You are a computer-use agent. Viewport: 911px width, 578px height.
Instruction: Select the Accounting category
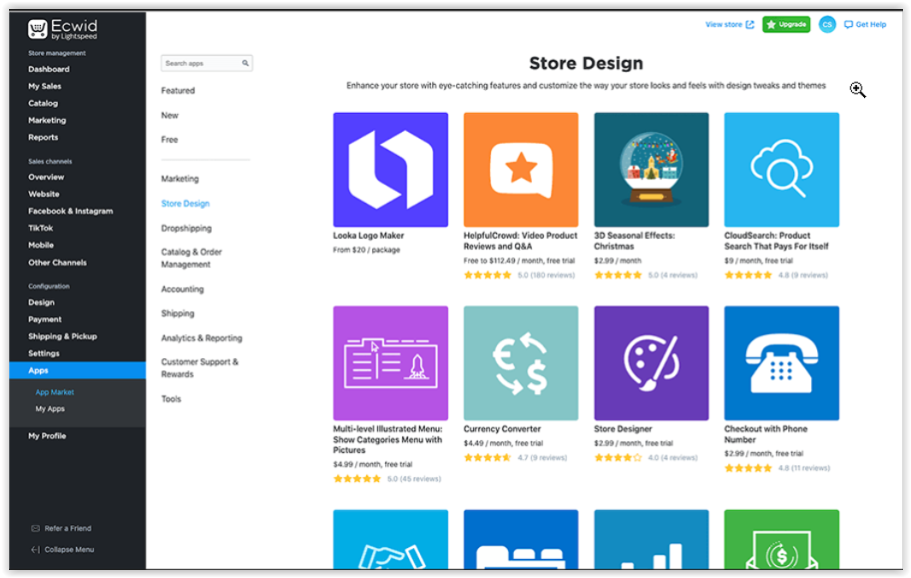coord(182,289)
